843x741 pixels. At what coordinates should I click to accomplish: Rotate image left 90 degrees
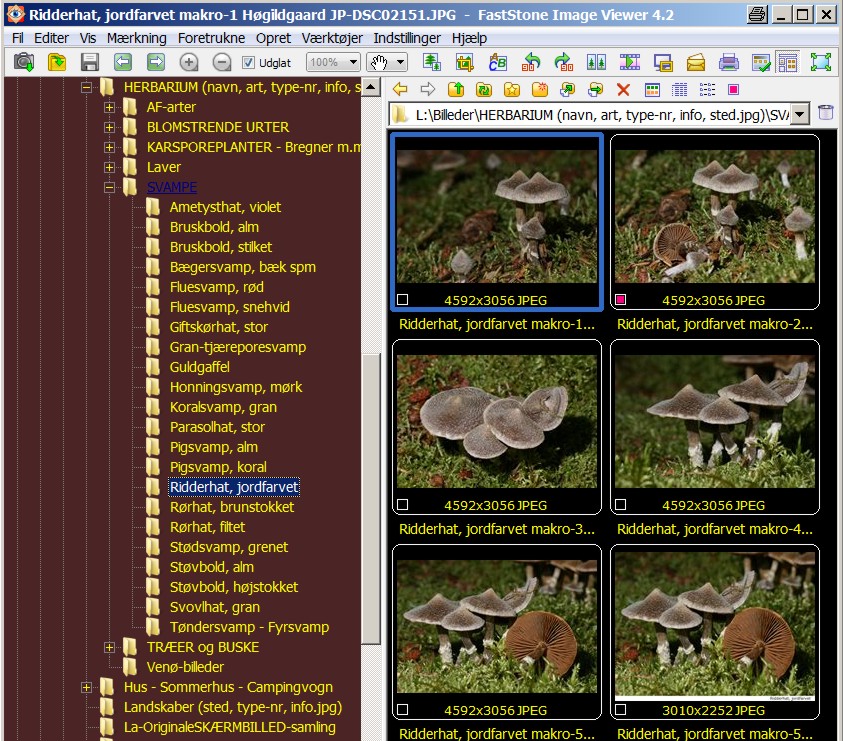click(x=531, y=62)
